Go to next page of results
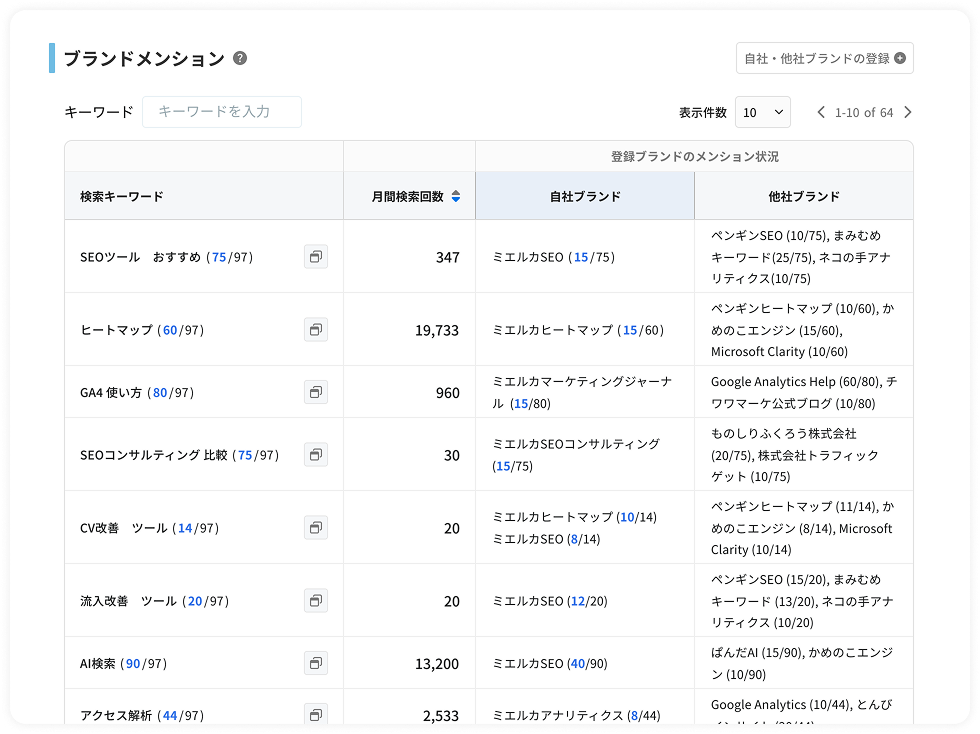Screen dimensions: 980x734 pyautogui.click(x=908, y=112)
